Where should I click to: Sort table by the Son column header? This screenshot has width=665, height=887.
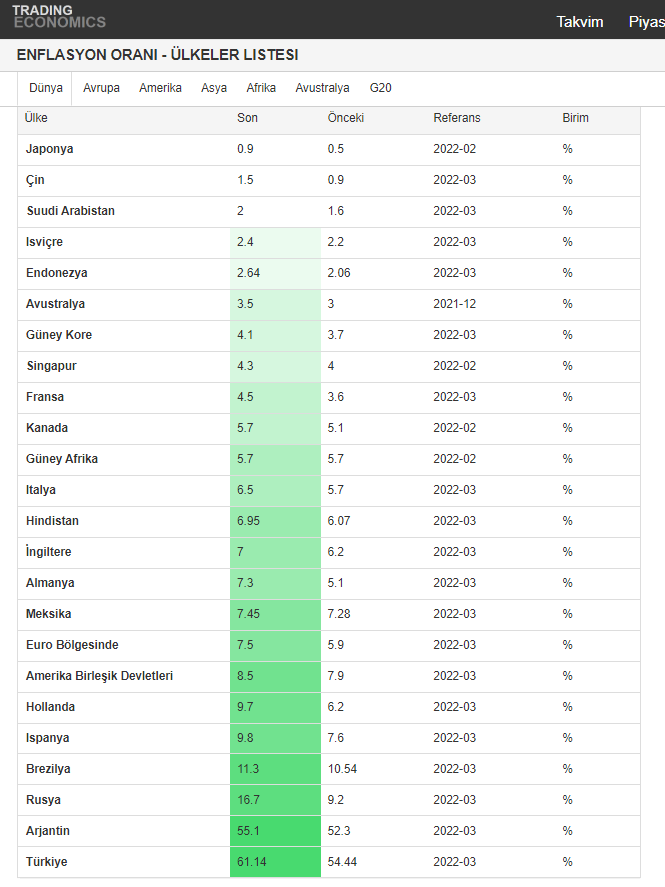[x=247, y=118]
